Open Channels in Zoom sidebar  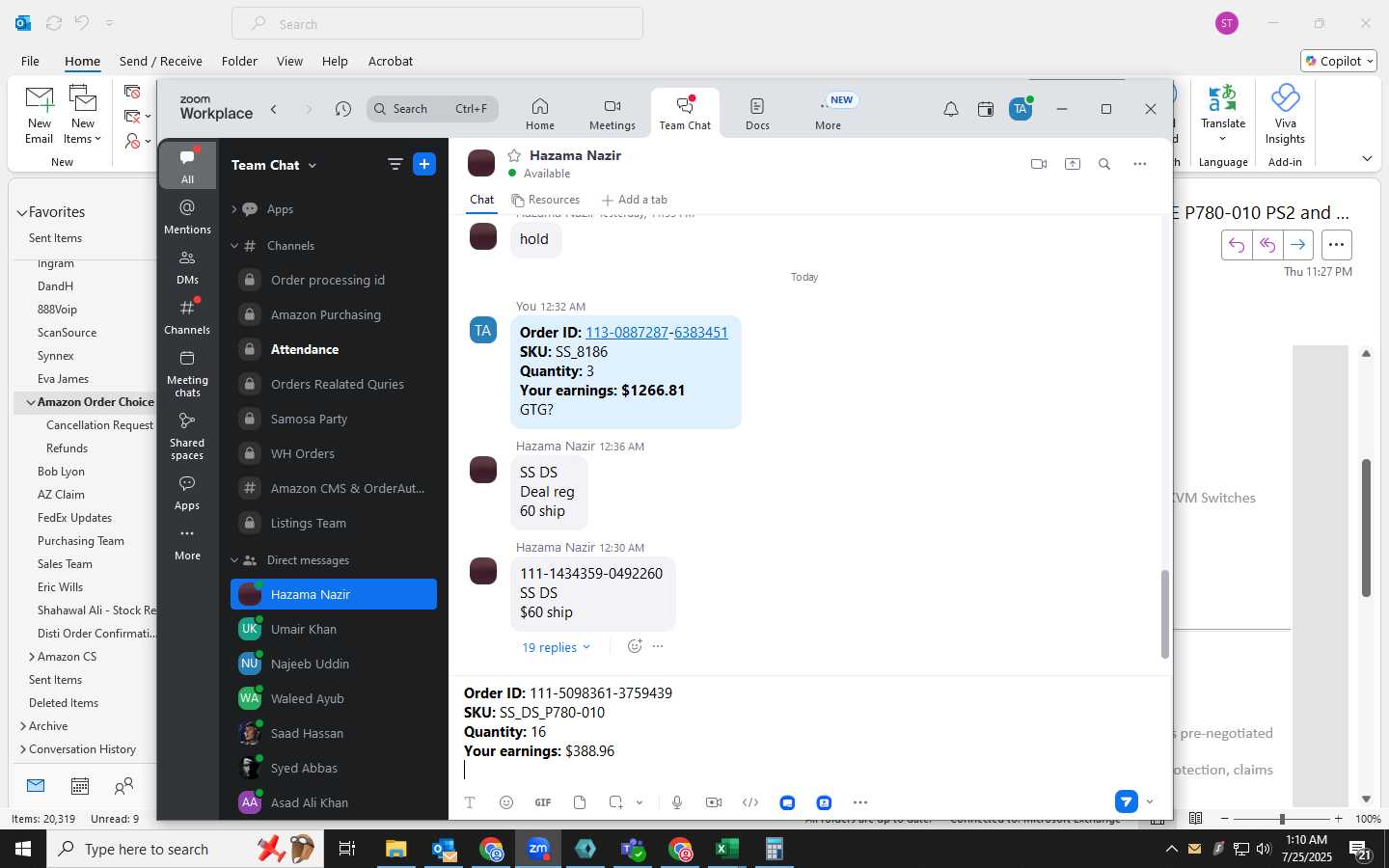coord(187,317)
